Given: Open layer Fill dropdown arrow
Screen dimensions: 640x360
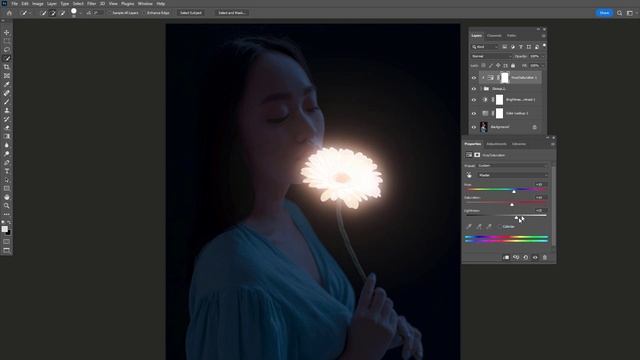Looking at the screenshot, I should [x=542, y=65].
